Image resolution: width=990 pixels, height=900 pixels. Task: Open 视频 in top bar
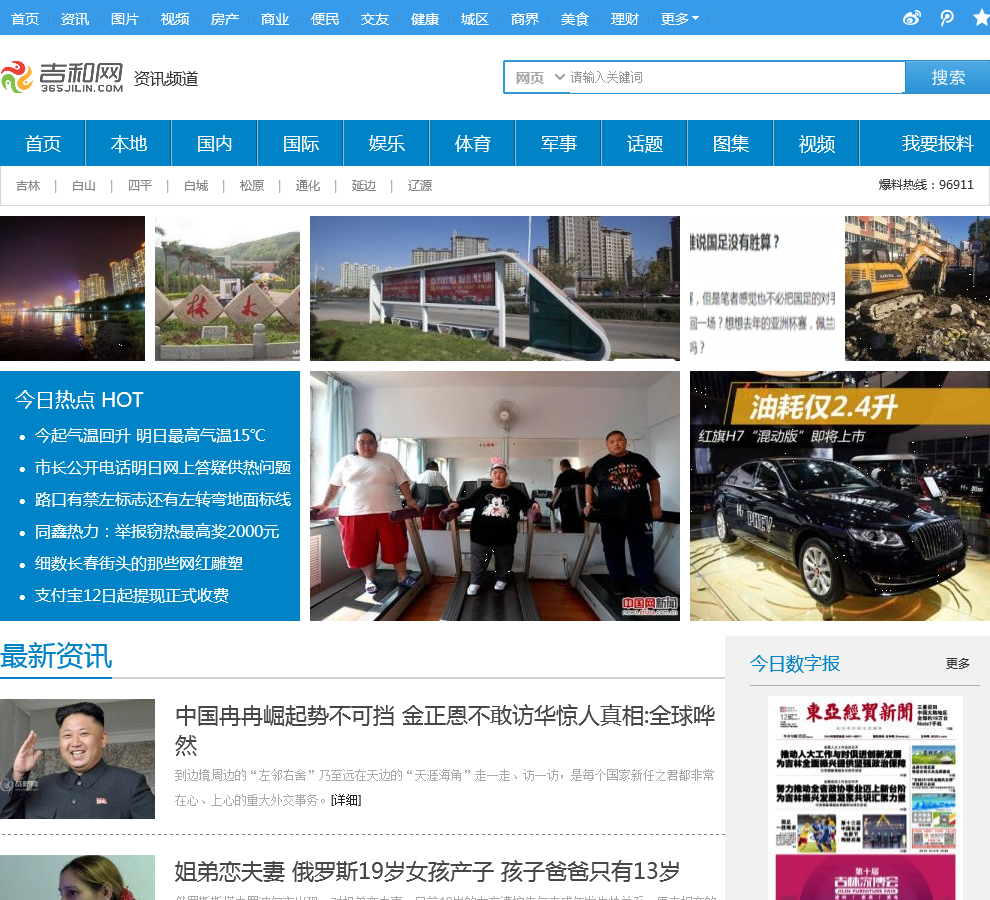point(175,19)
